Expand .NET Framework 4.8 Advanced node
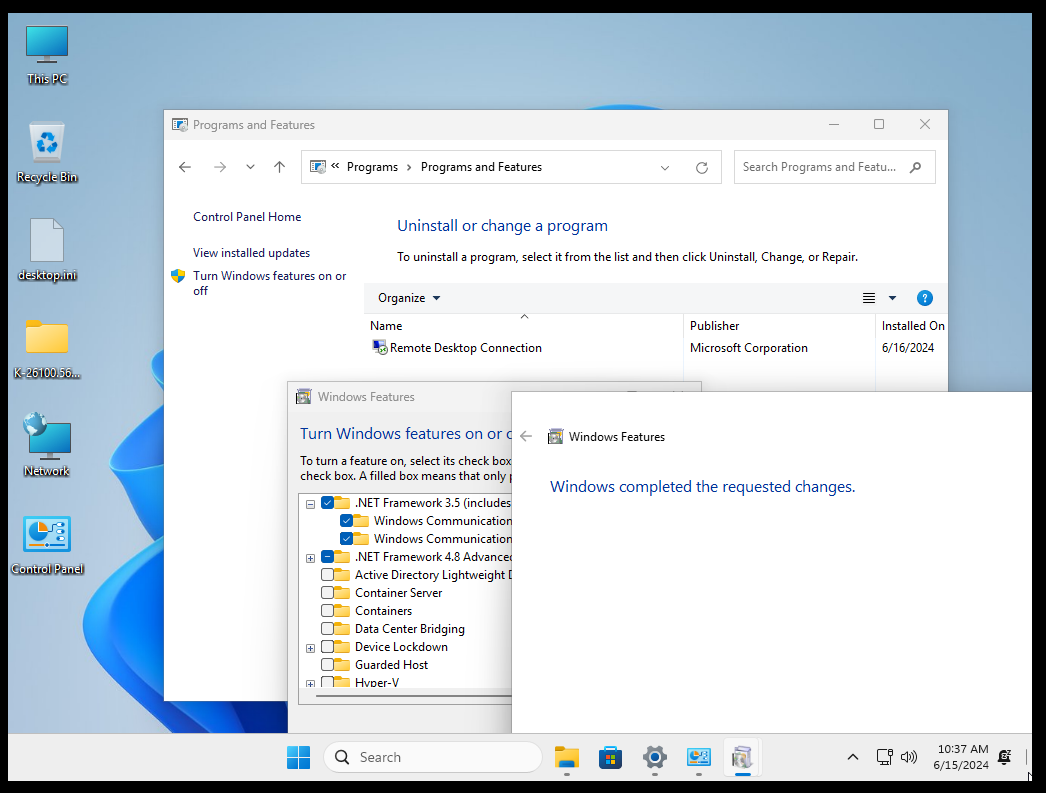The height and width of the screenshot is (793, 1046). point(310,558)
